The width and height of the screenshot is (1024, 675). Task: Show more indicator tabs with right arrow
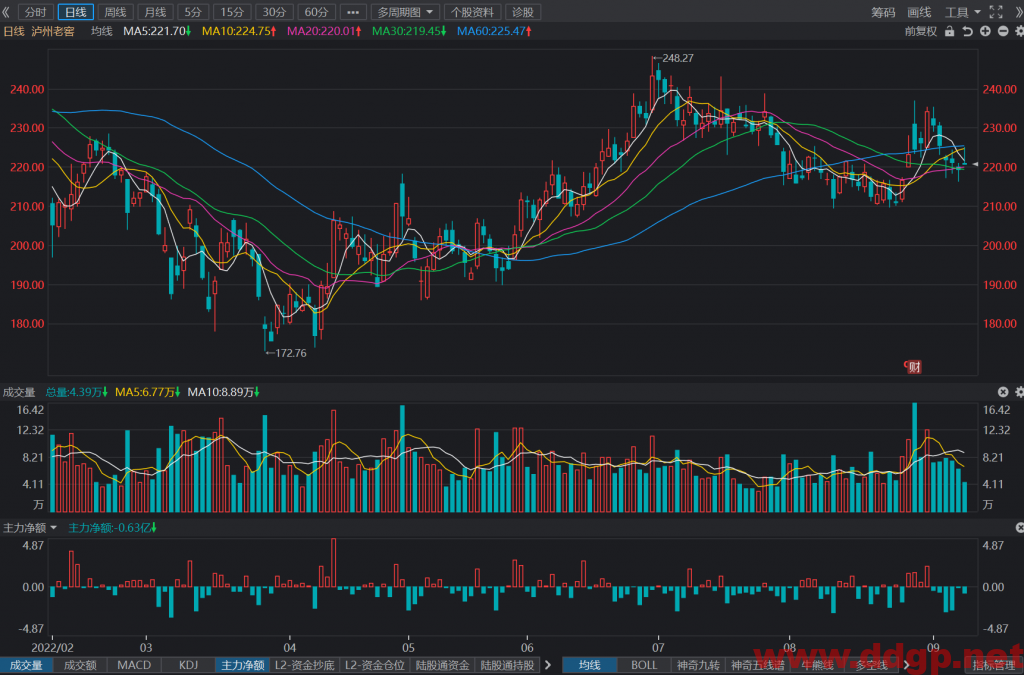coord(547,665)
